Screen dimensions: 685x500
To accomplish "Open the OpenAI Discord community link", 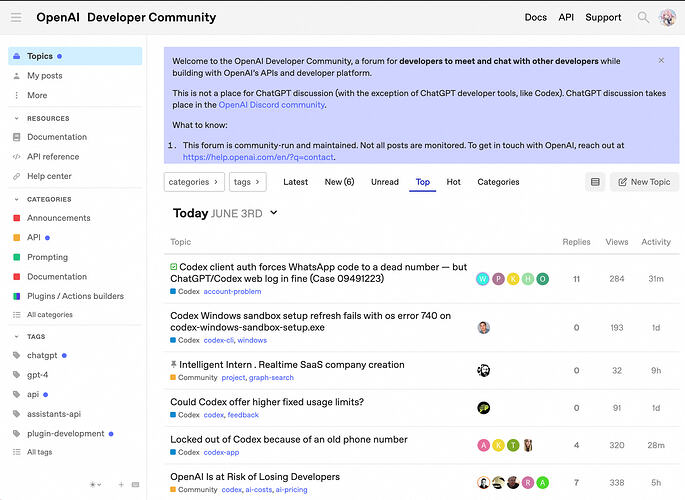I will (x=271, y=105).
